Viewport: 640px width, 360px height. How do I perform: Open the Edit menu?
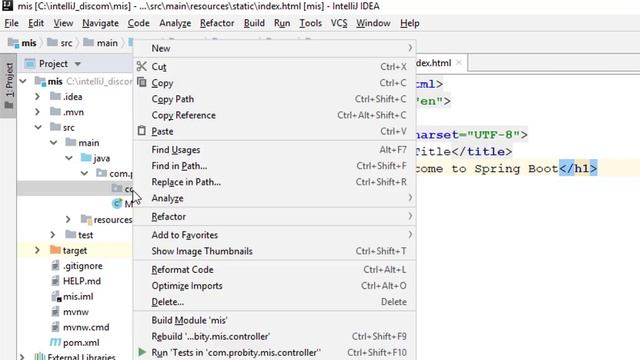click(36, 23)
